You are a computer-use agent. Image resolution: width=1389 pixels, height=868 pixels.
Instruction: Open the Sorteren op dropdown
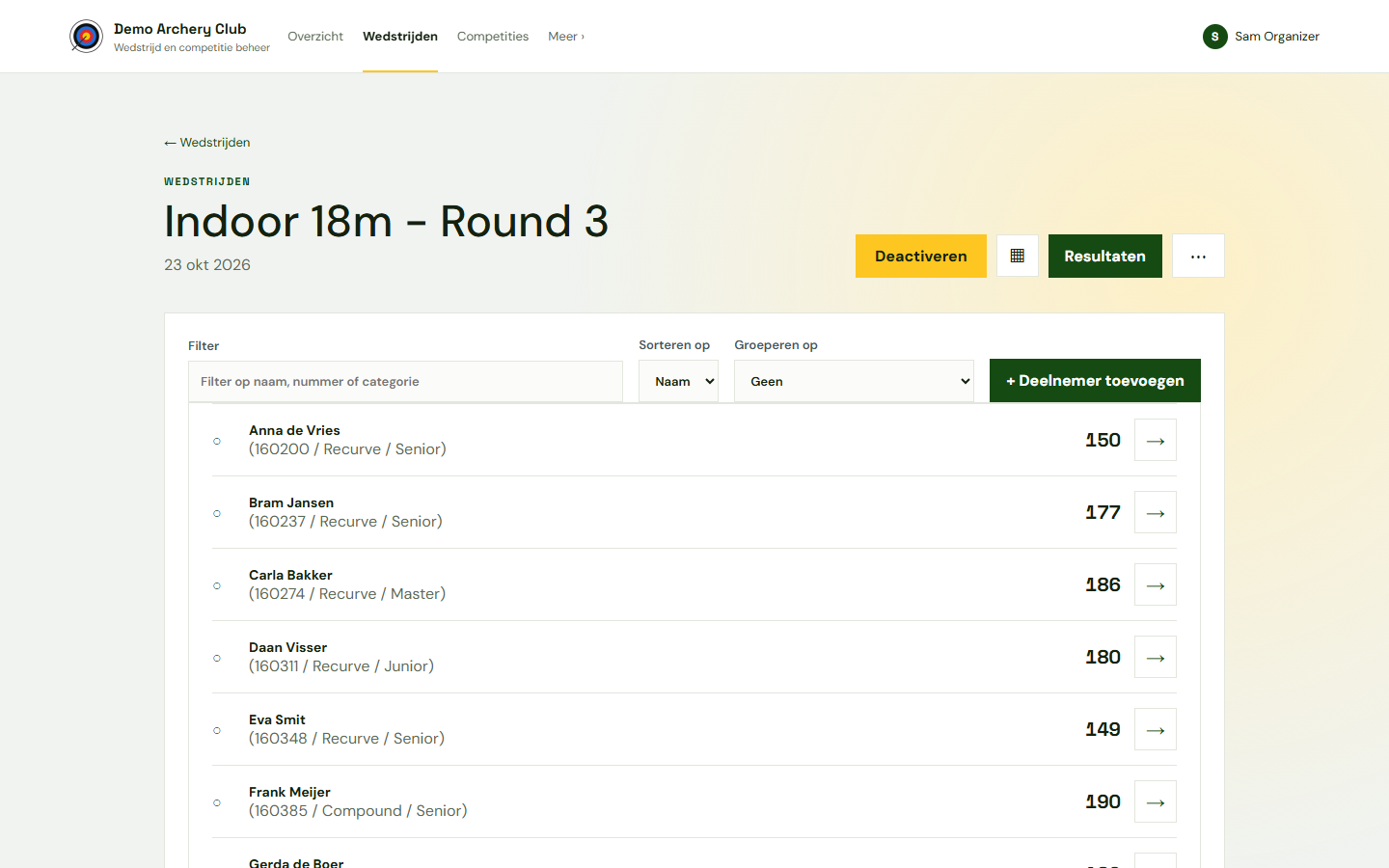pos(678,381)
